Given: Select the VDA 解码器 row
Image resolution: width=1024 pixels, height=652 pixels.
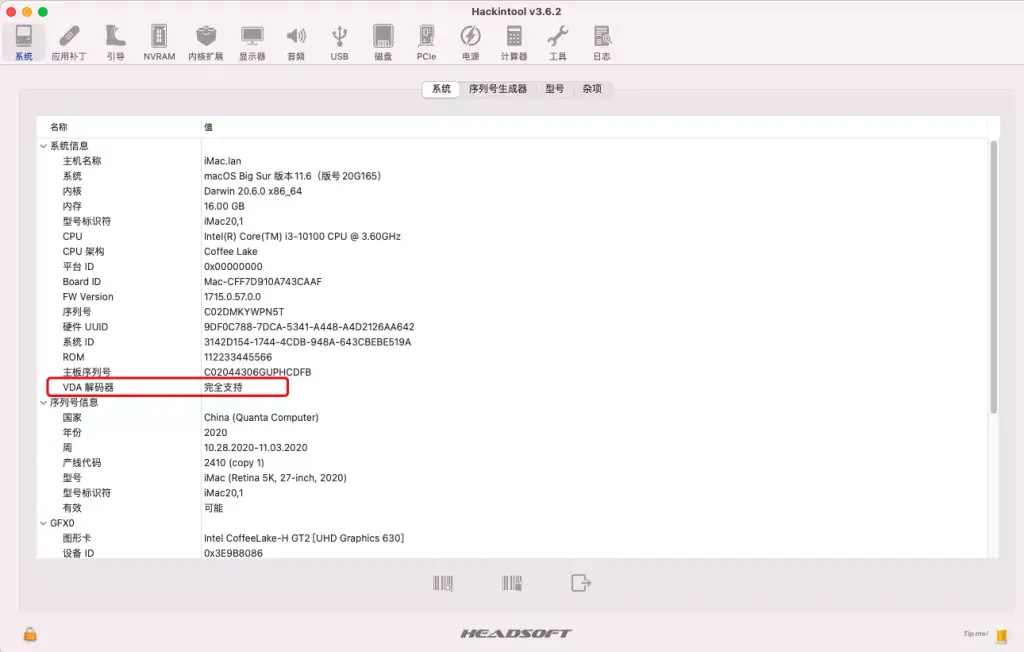Looking at the screenshot, I should [513, 387].
